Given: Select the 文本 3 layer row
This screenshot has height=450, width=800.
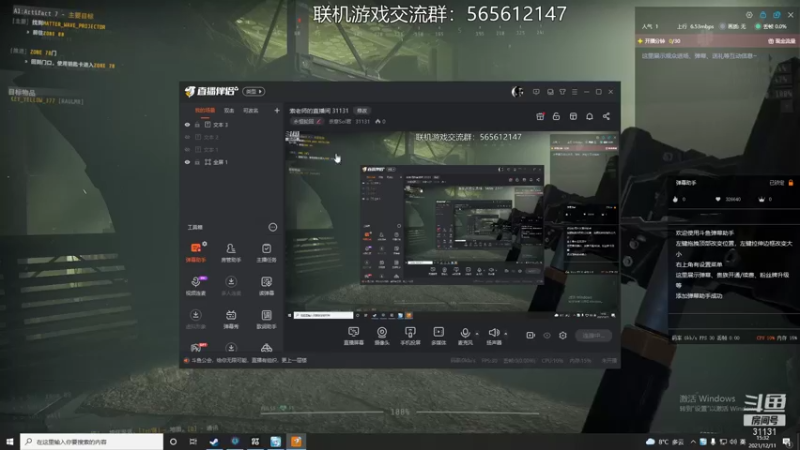Looking at the screenshot, I should point(232,124).
